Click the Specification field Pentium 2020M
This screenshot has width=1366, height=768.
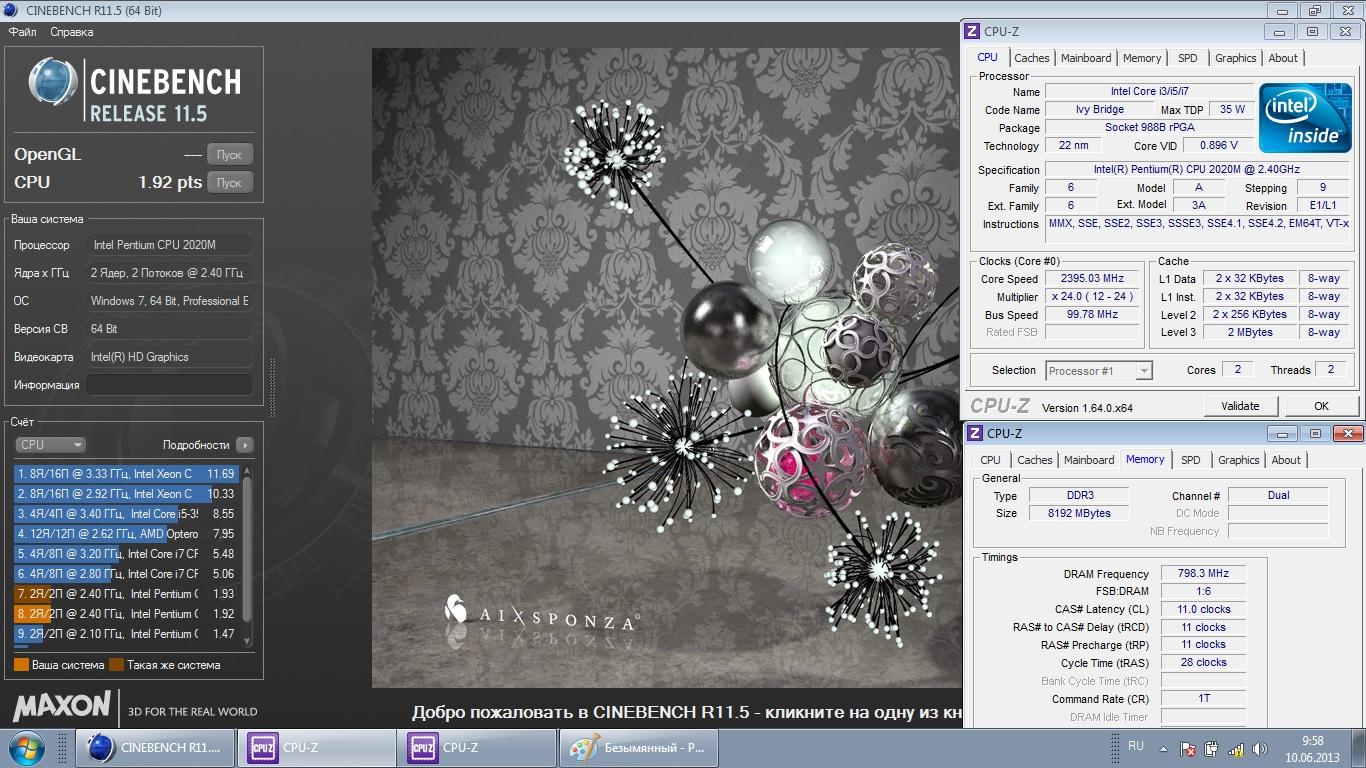tap(1197, 170)
